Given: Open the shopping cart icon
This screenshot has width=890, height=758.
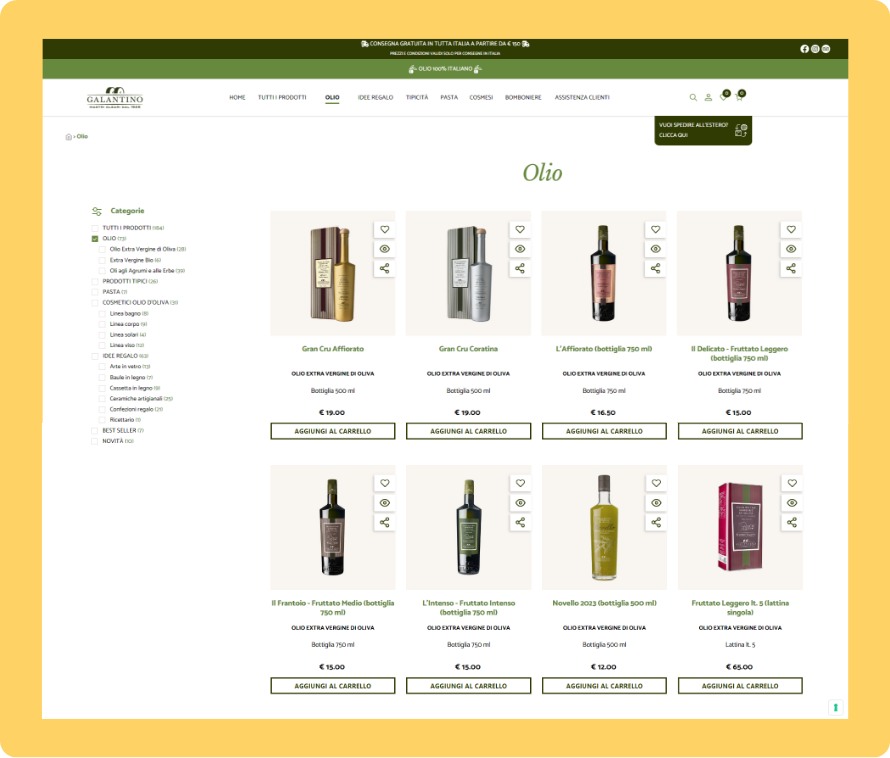Looking at the screenshot, I should (x=738, y=97).
